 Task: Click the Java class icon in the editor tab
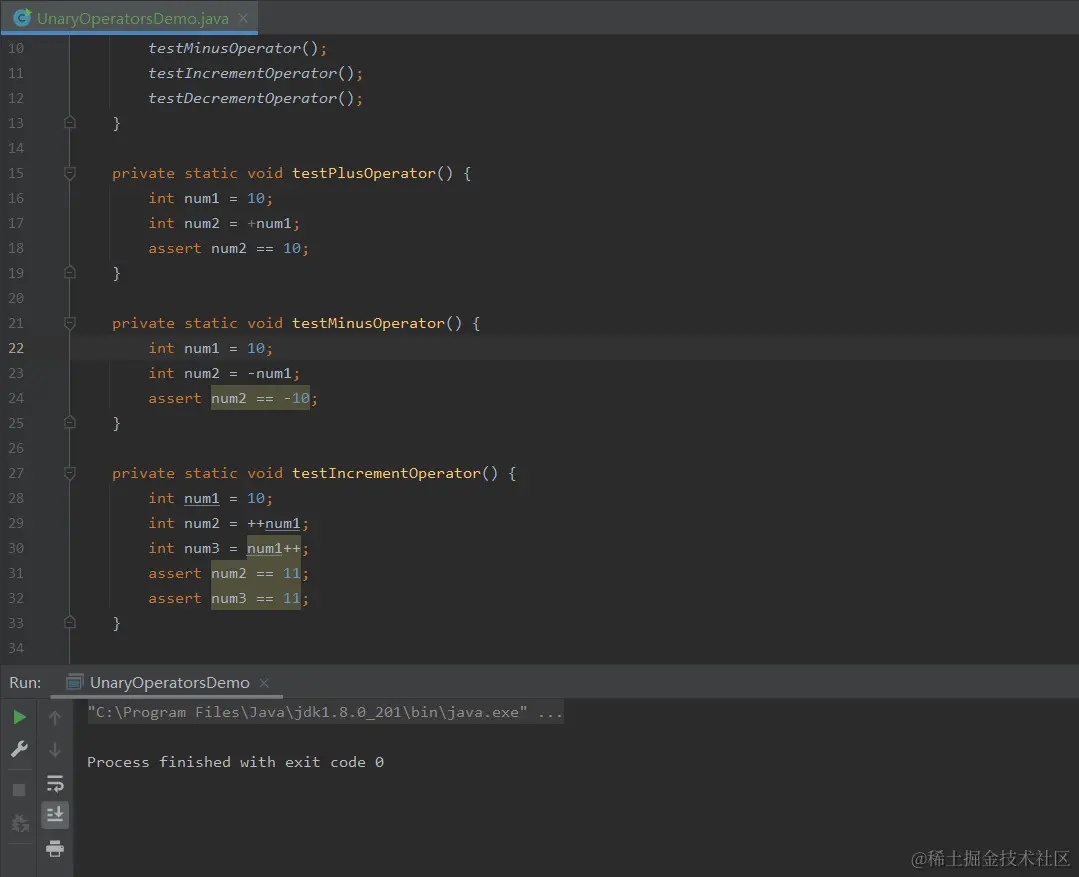(x=21, y=18)
